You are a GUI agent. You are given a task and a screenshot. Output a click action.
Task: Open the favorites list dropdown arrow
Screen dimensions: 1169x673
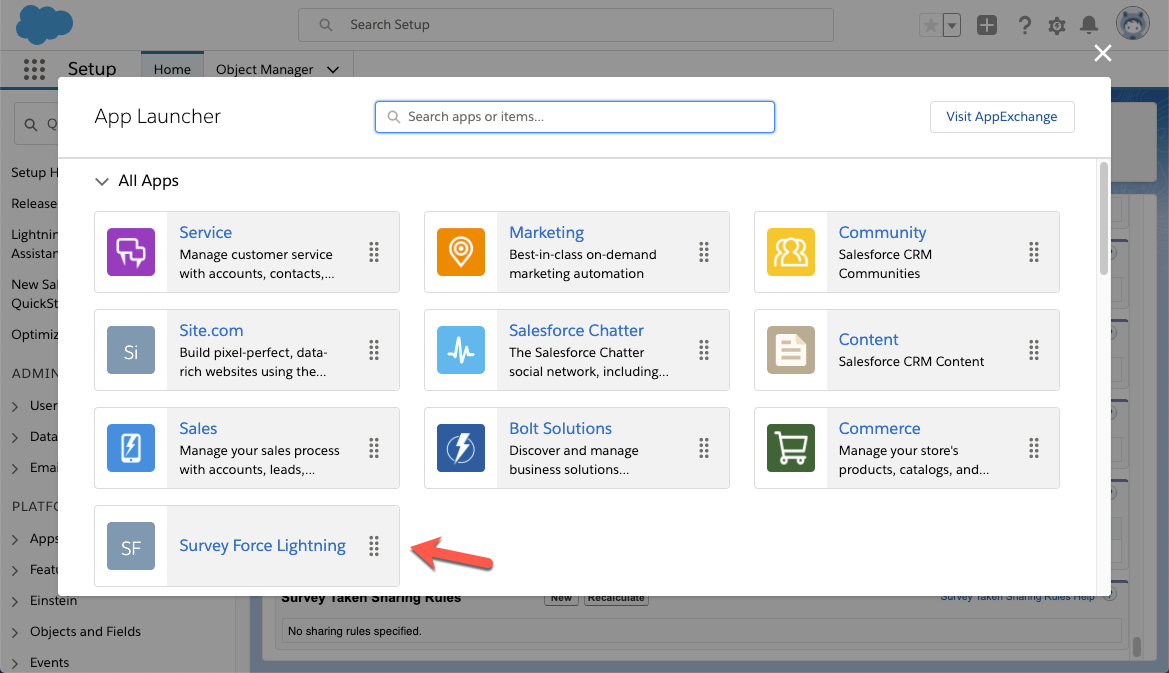point(952,25)
